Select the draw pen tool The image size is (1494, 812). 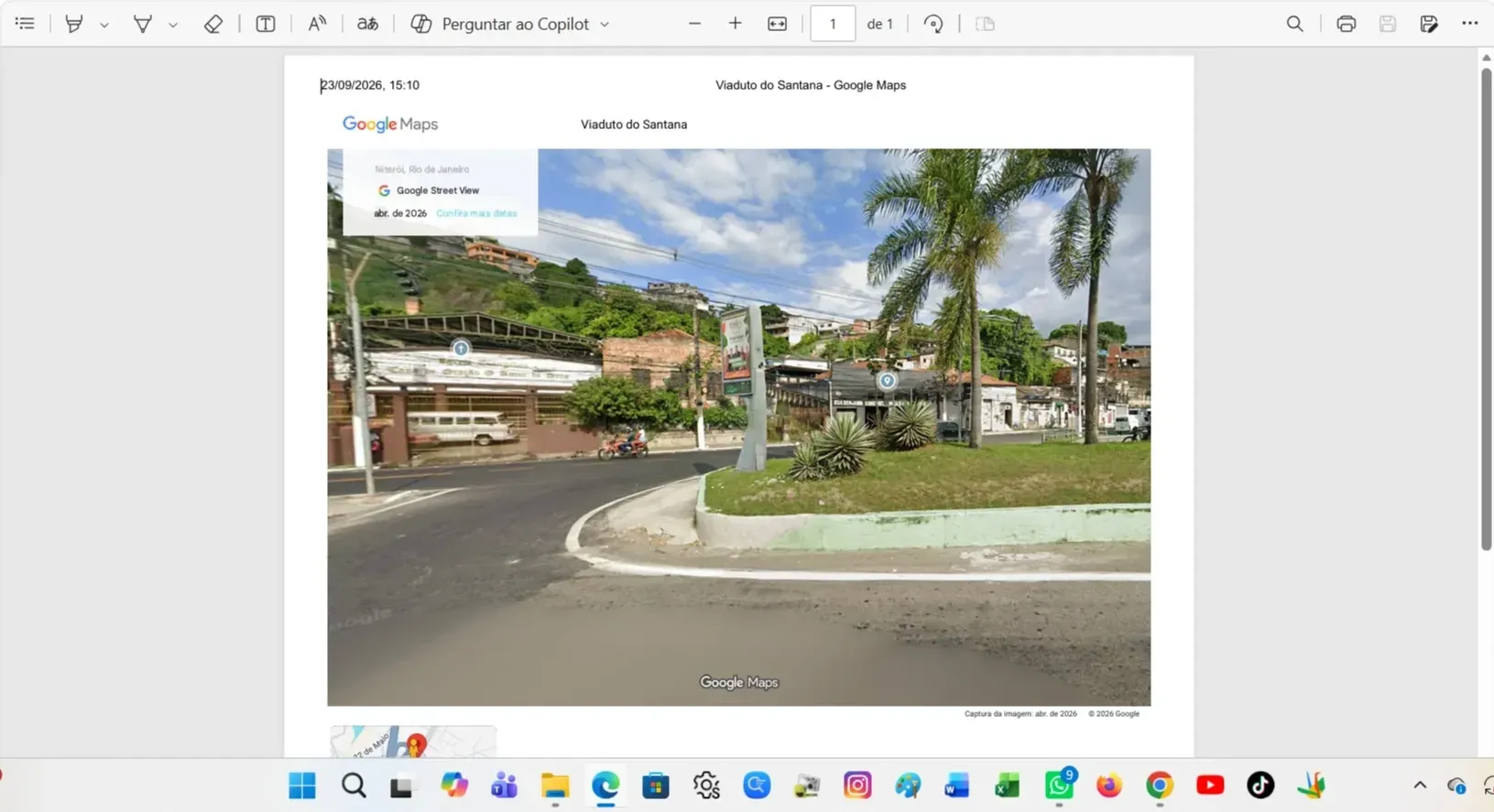[x=143, y=24]
